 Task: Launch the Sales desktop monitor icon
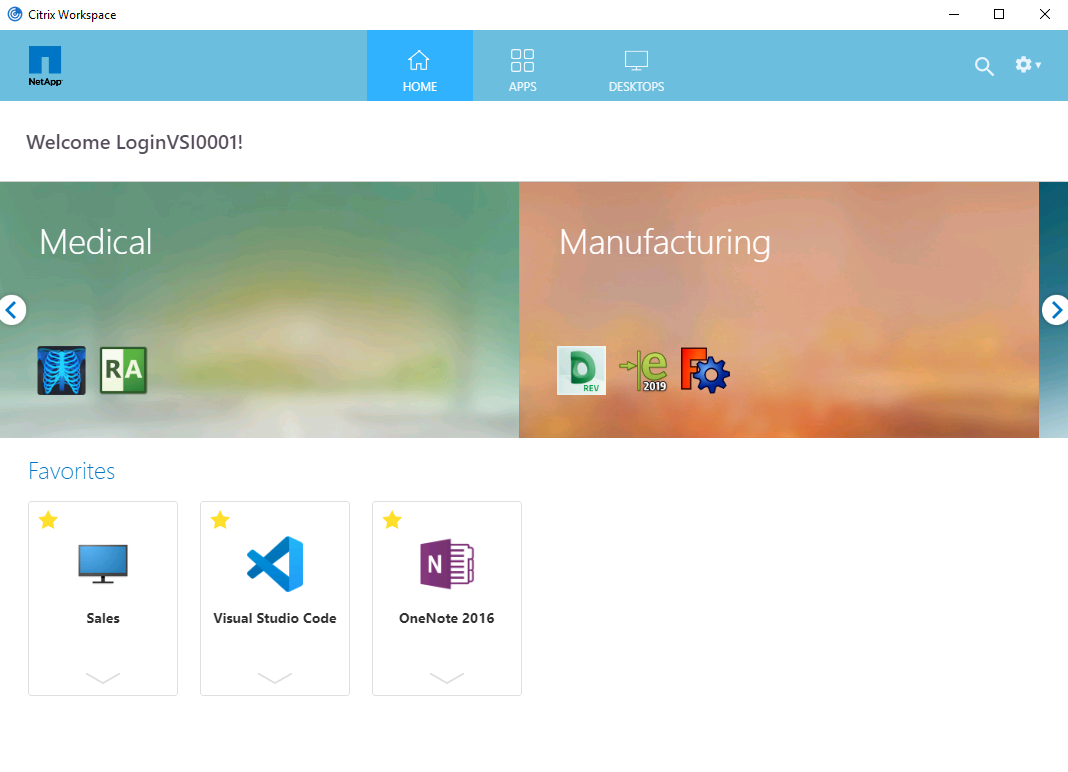(103, 563)
